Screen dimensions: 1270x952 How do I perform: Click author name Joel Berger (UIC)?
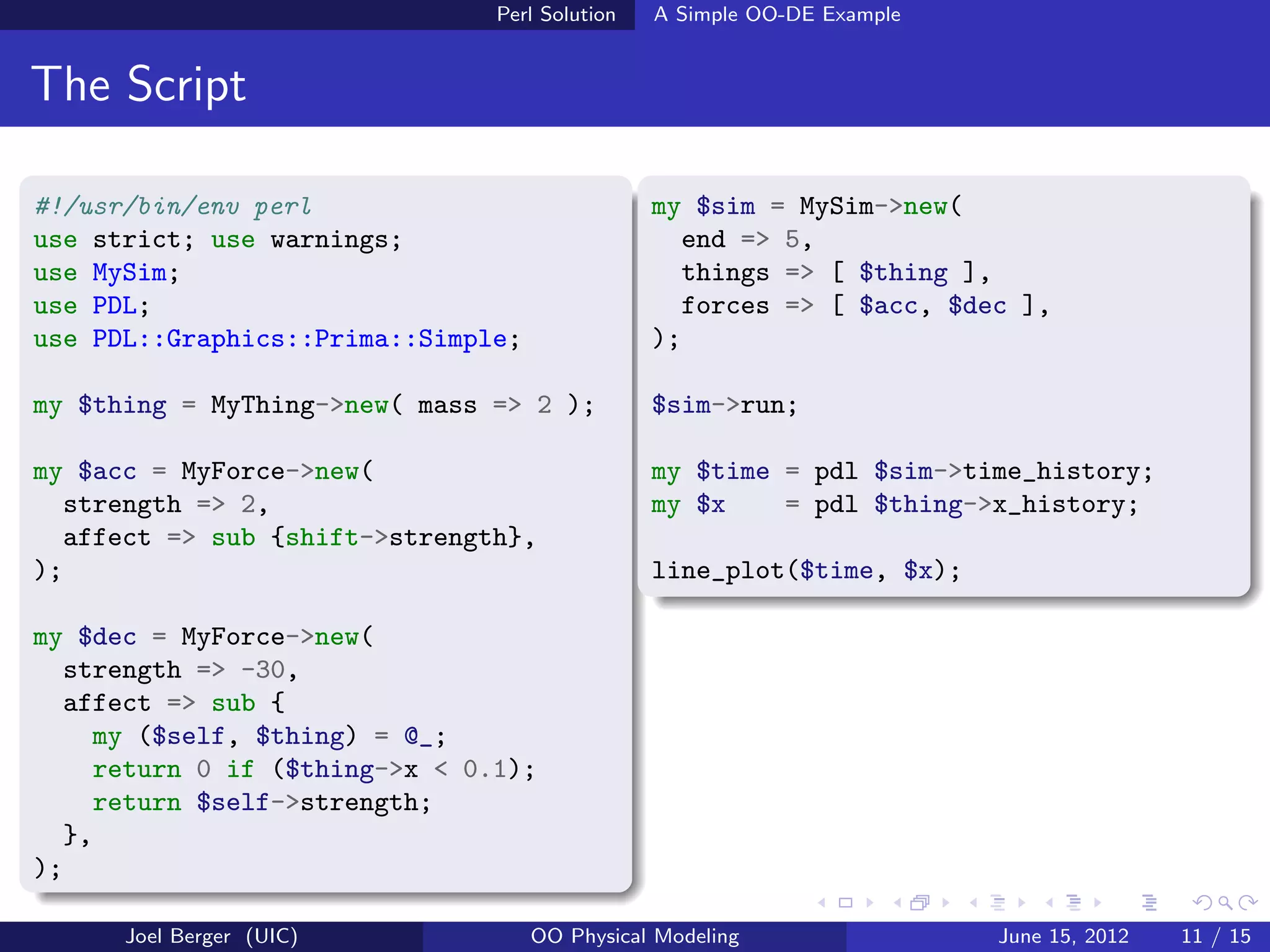(x=211, y=936)
